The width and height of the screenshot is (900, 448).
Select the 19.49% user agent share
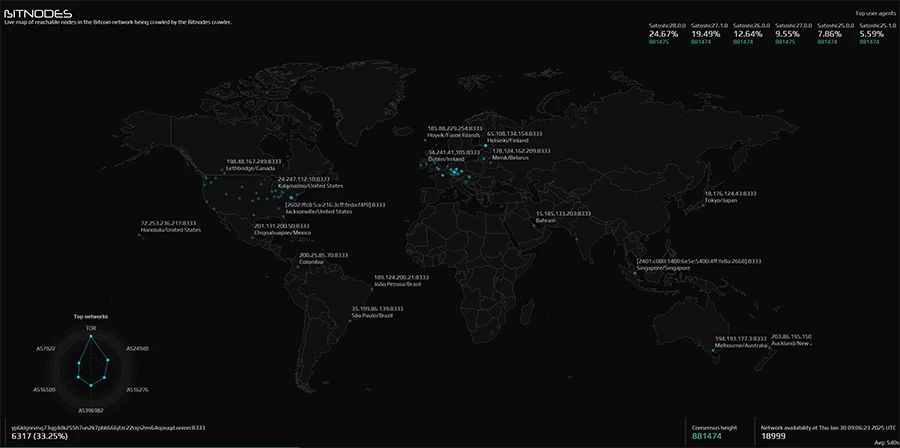click(x=704, y=34)
